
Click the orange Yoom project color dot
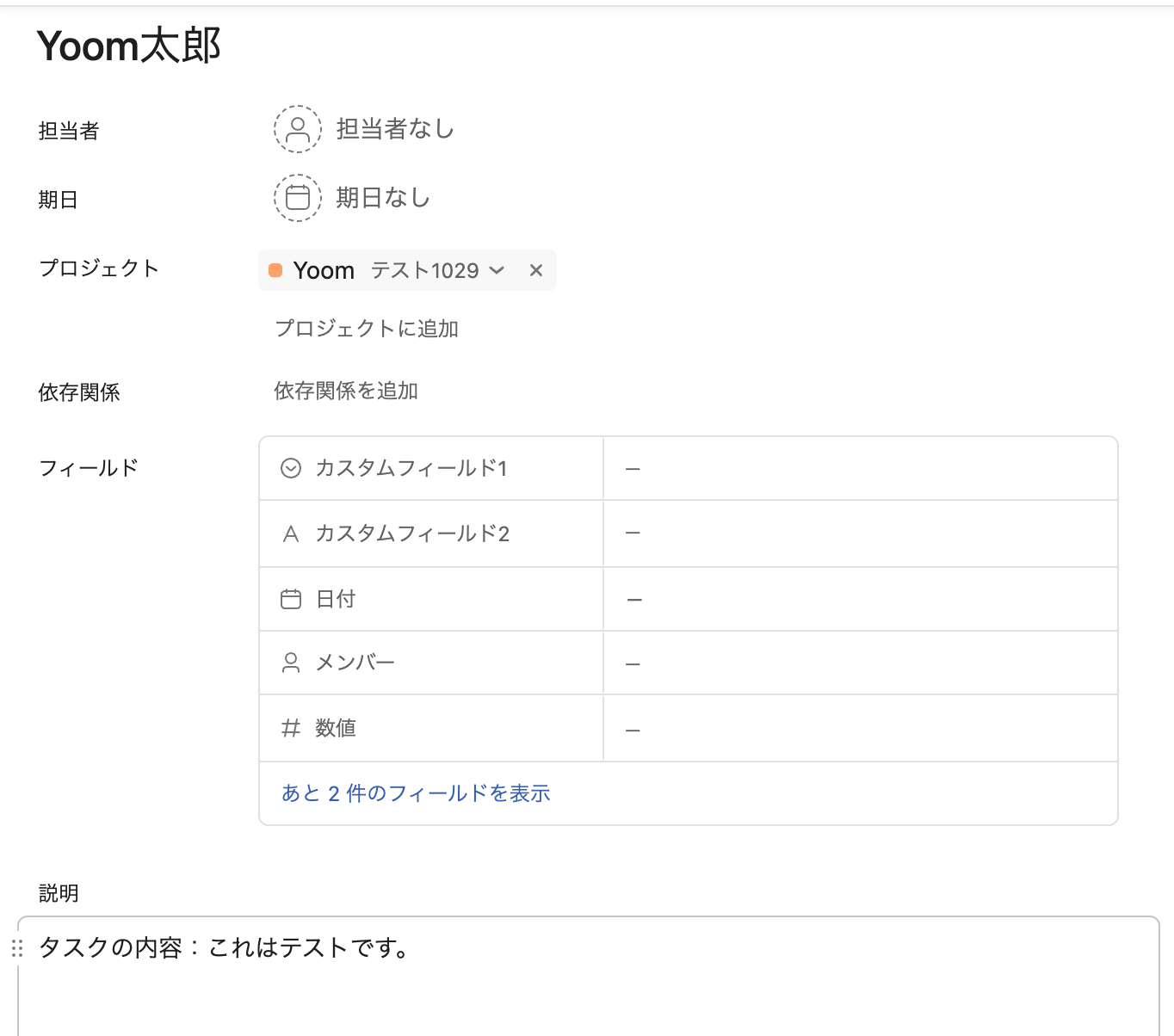tap(275, 270)
